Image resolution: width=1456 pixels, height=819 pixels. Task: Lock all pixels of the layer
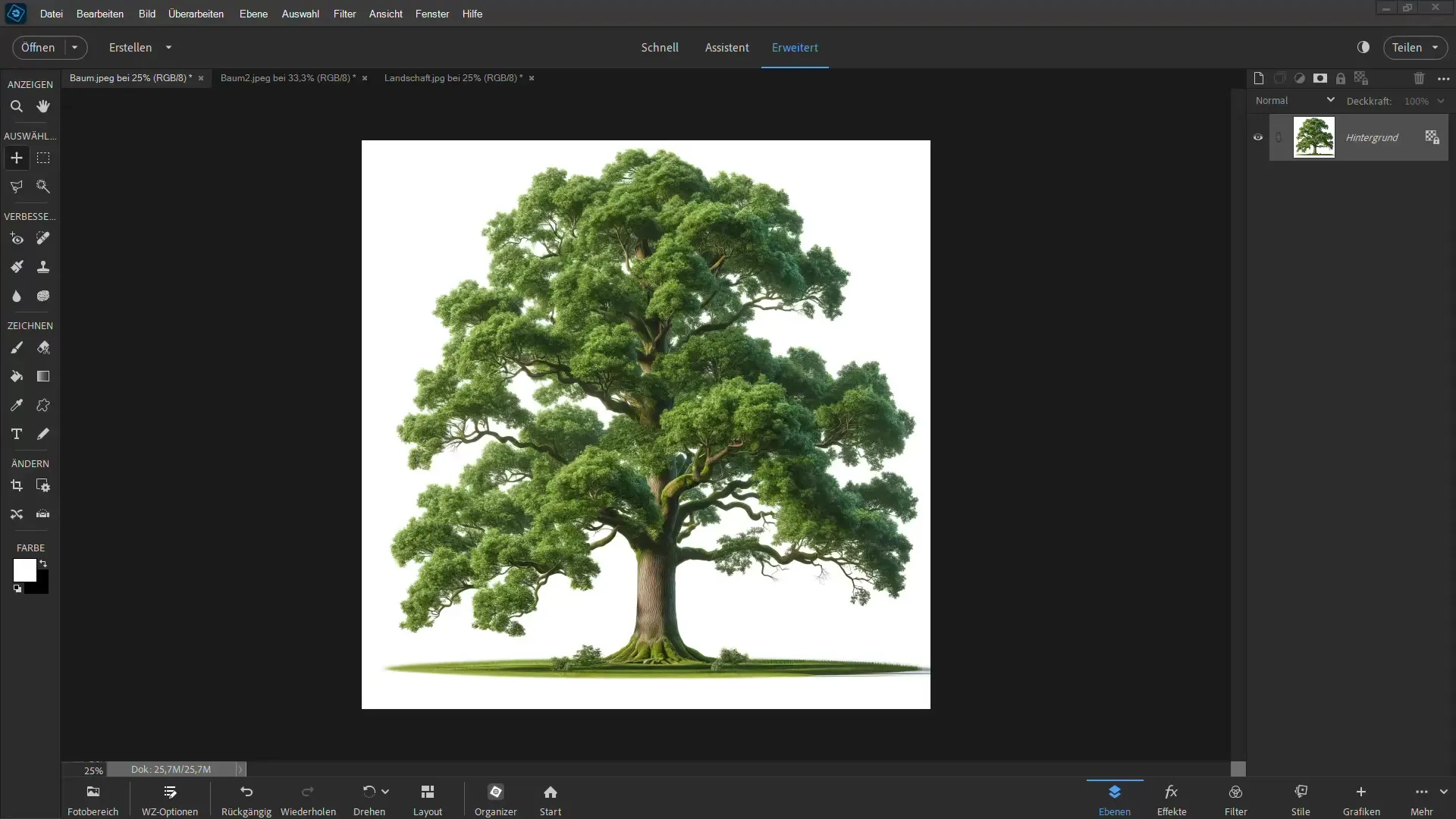(1341, 78)
